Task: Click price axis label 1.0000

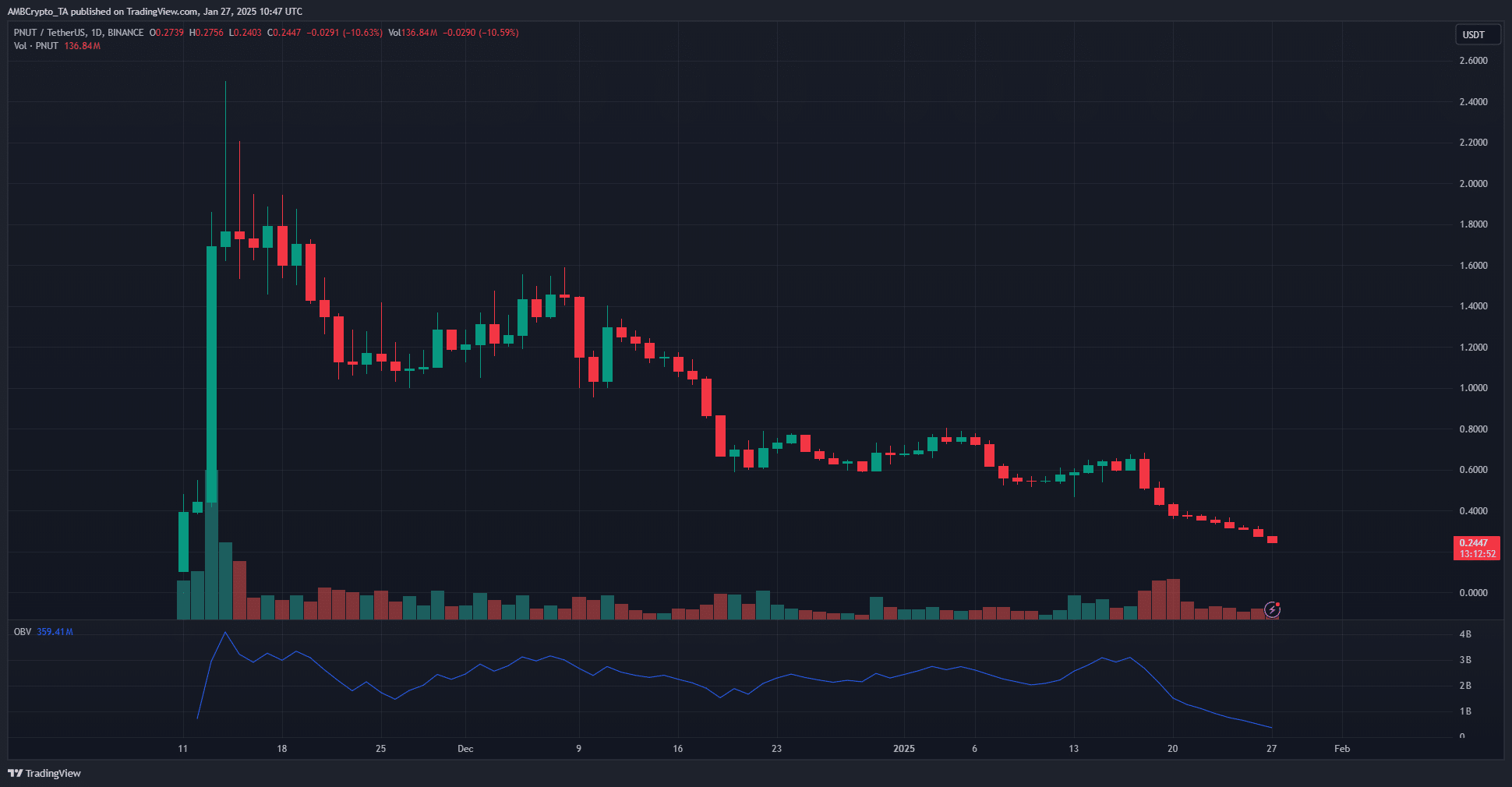Action: [x=1473, y=388]
